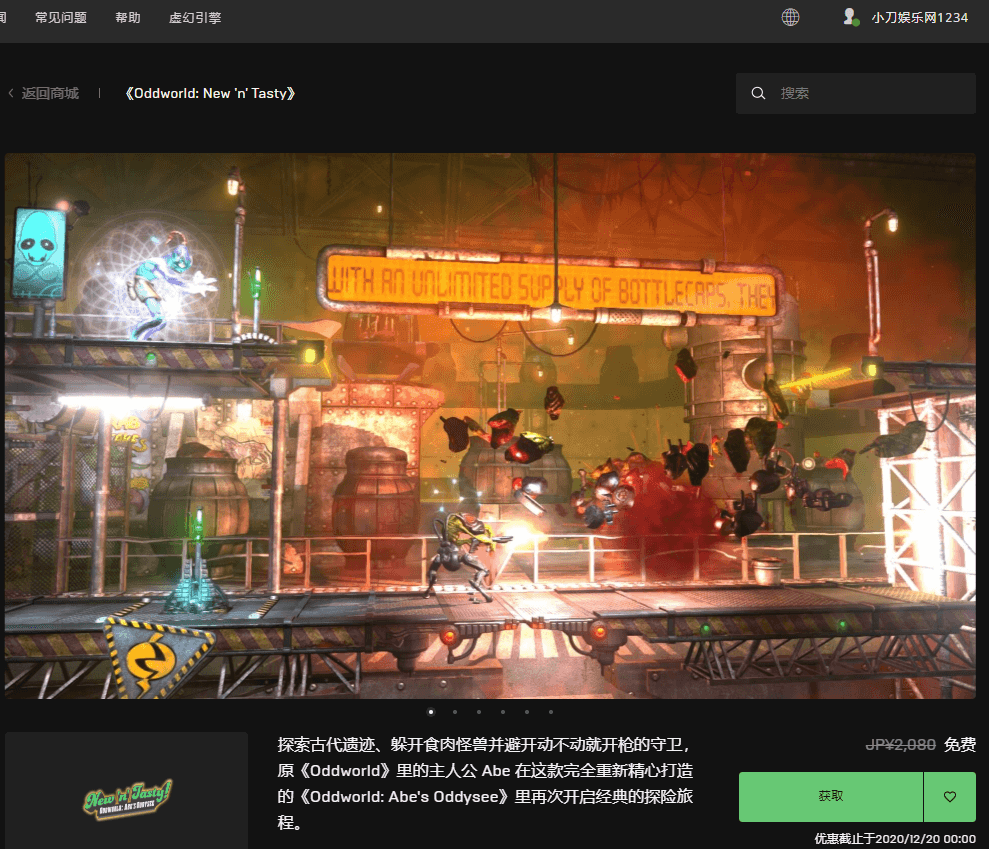Select the sixth carousel dot
The height and width of the screenshot is (849, 989).
click(551, 712)
